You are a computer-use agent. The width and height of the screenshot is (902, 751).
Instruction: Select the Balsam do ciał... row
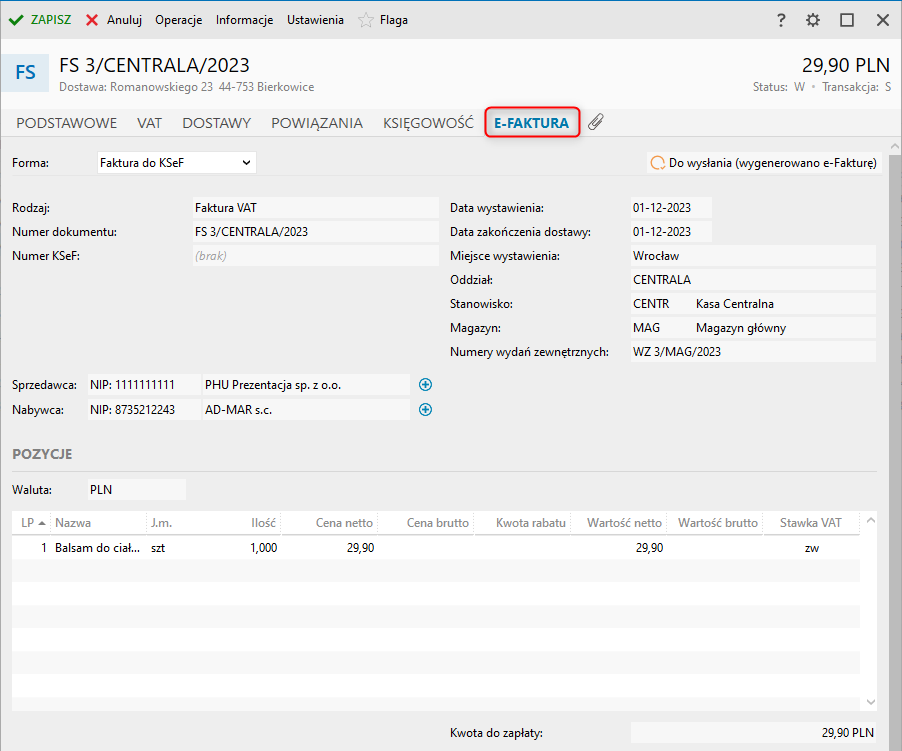435,548
